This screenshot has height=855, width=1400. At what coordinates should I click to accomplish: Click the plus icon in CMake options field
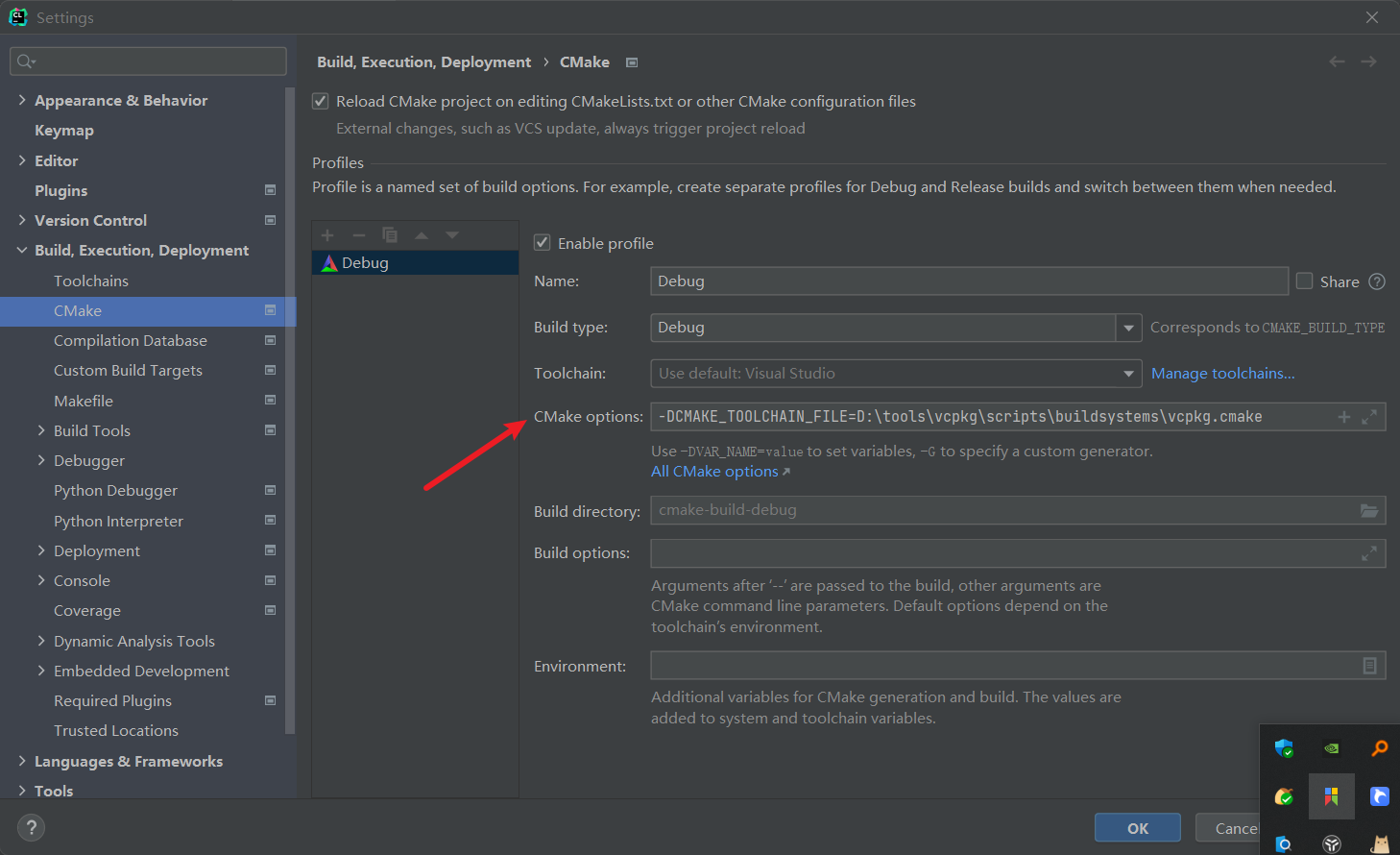click(x=1344, y=417)
